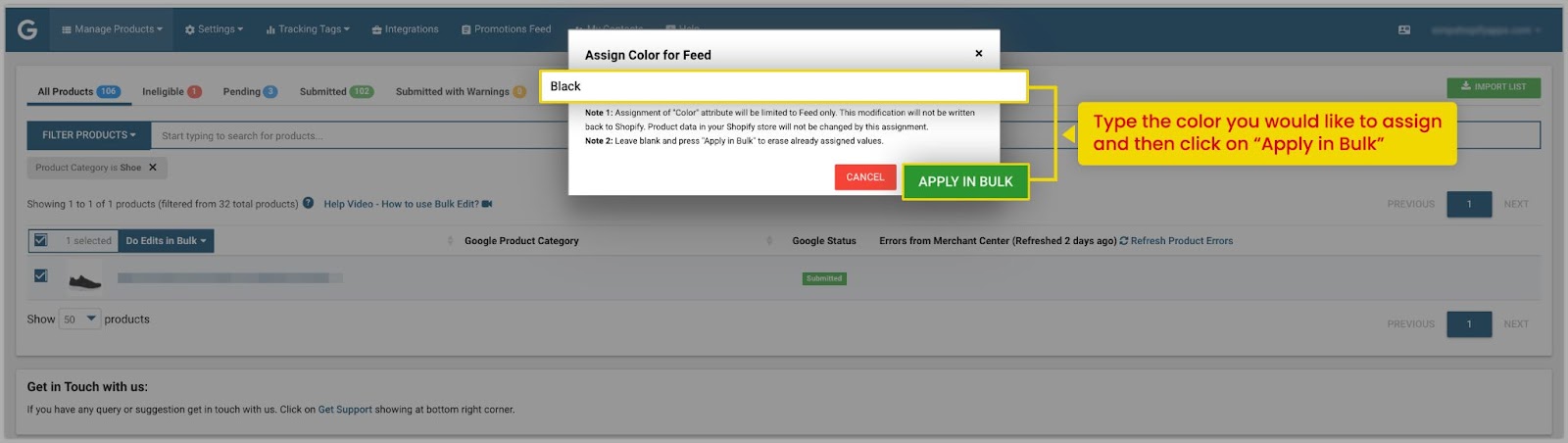Open the Show 50 products dropdown

pyautogui.click(x=79, y=320)
